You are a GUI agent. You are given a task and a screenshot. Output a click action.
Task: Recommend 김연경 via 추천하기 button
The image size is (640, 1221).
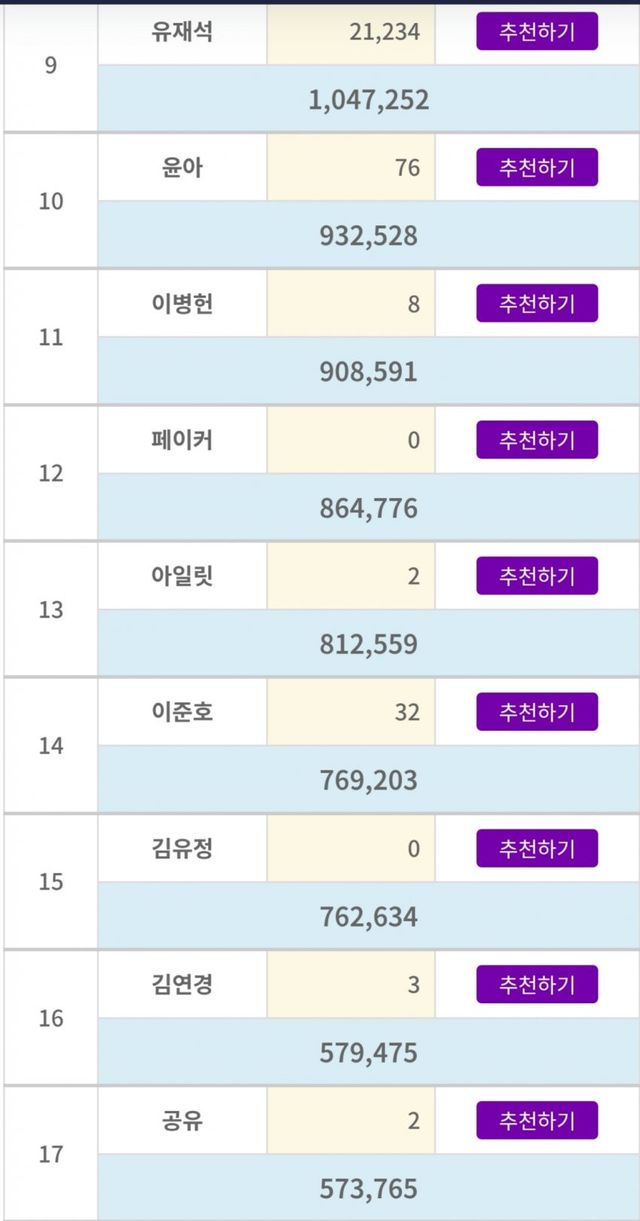pyautogui.click(x=537, y=984)
